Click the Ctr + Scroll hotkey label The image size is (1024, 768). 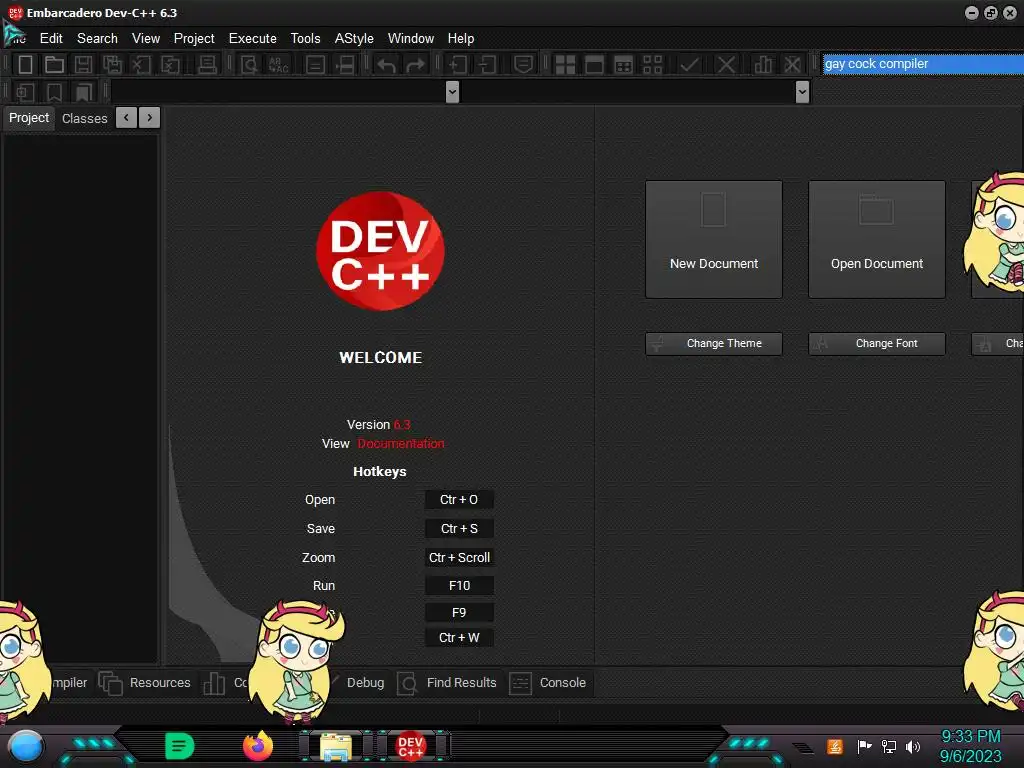459,558
